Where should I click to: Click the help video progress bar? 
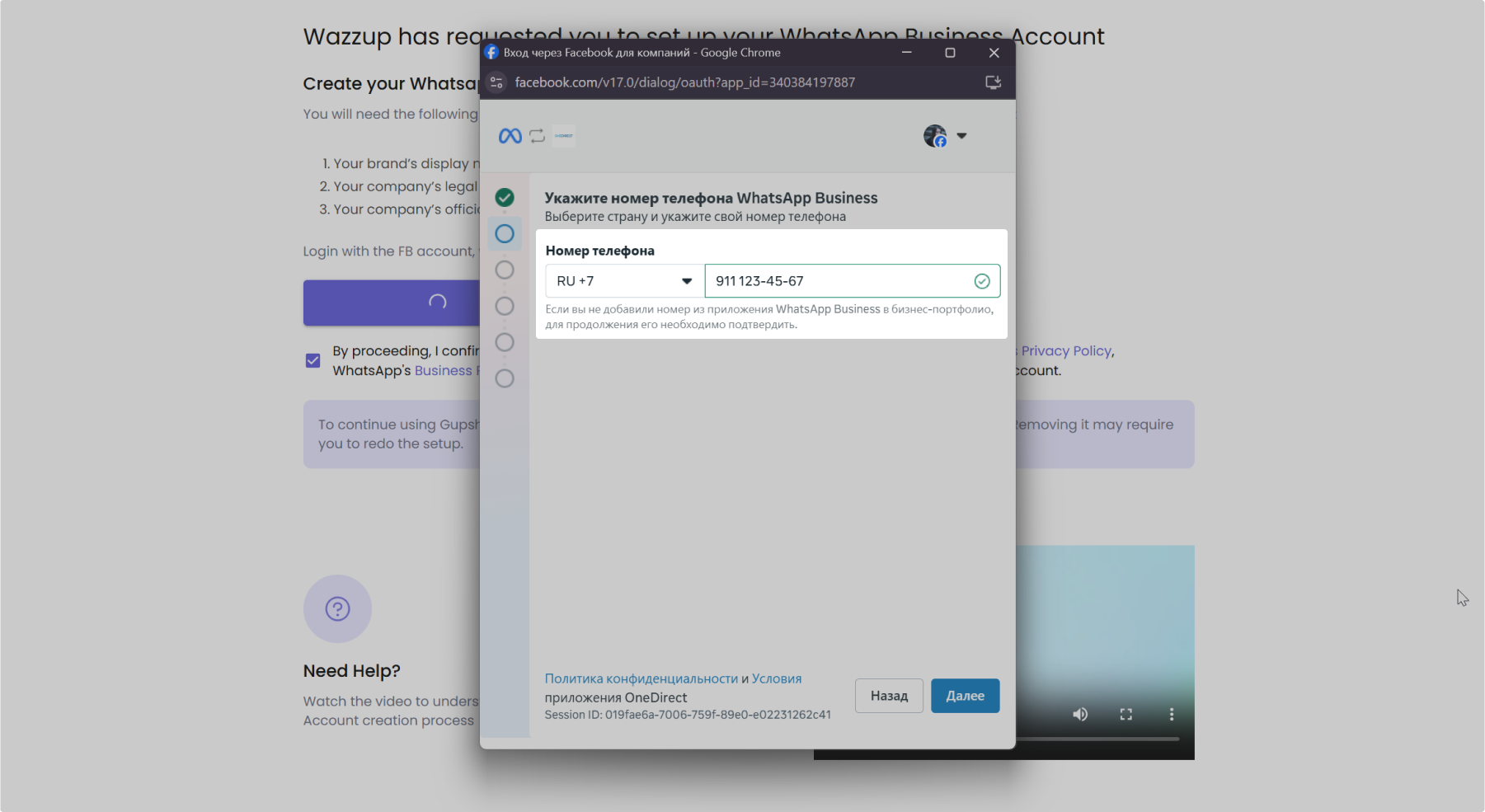point(1097,739)
